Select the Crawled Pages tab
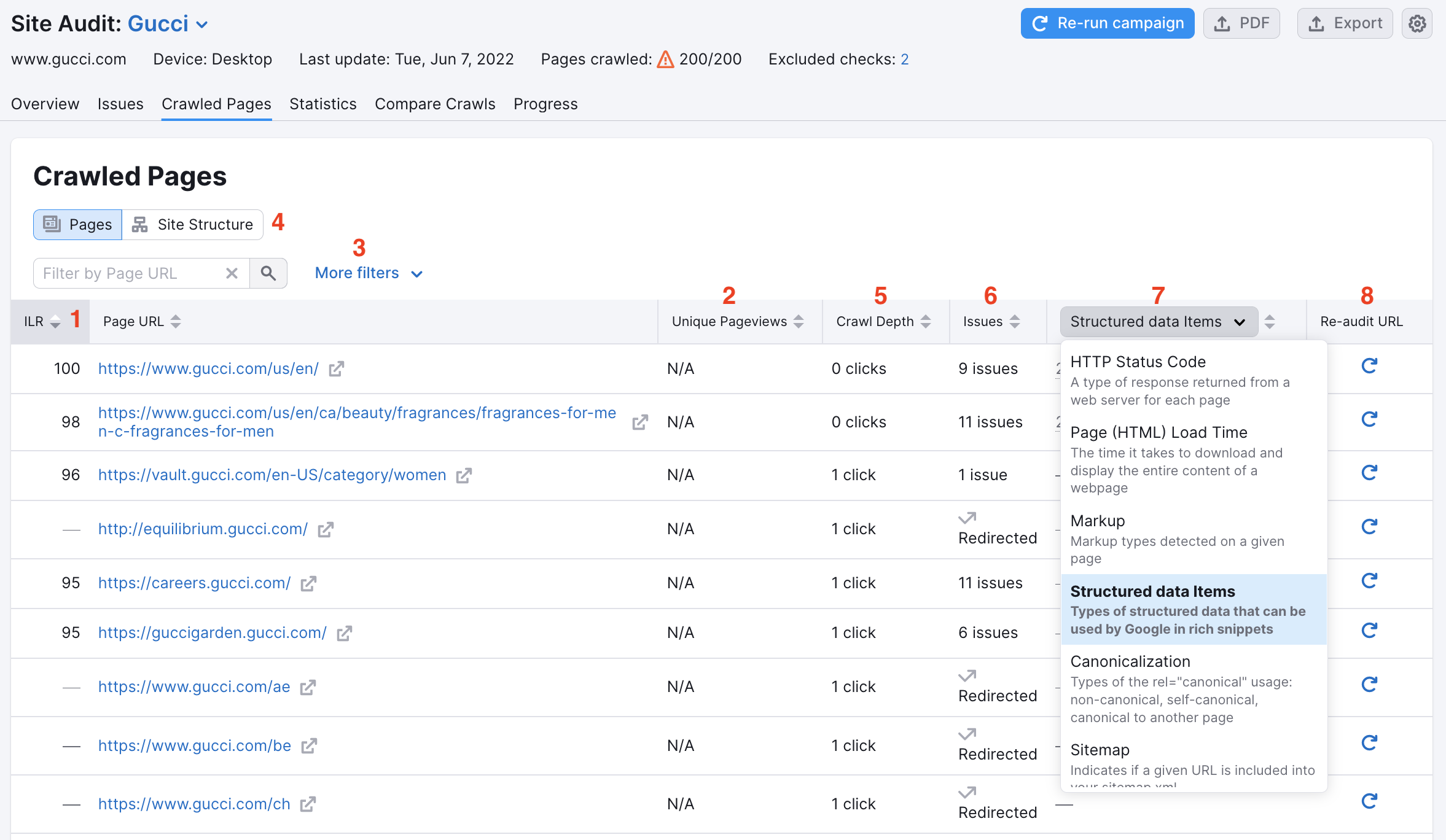The image size is (1446, 840). tap(216, 104)
